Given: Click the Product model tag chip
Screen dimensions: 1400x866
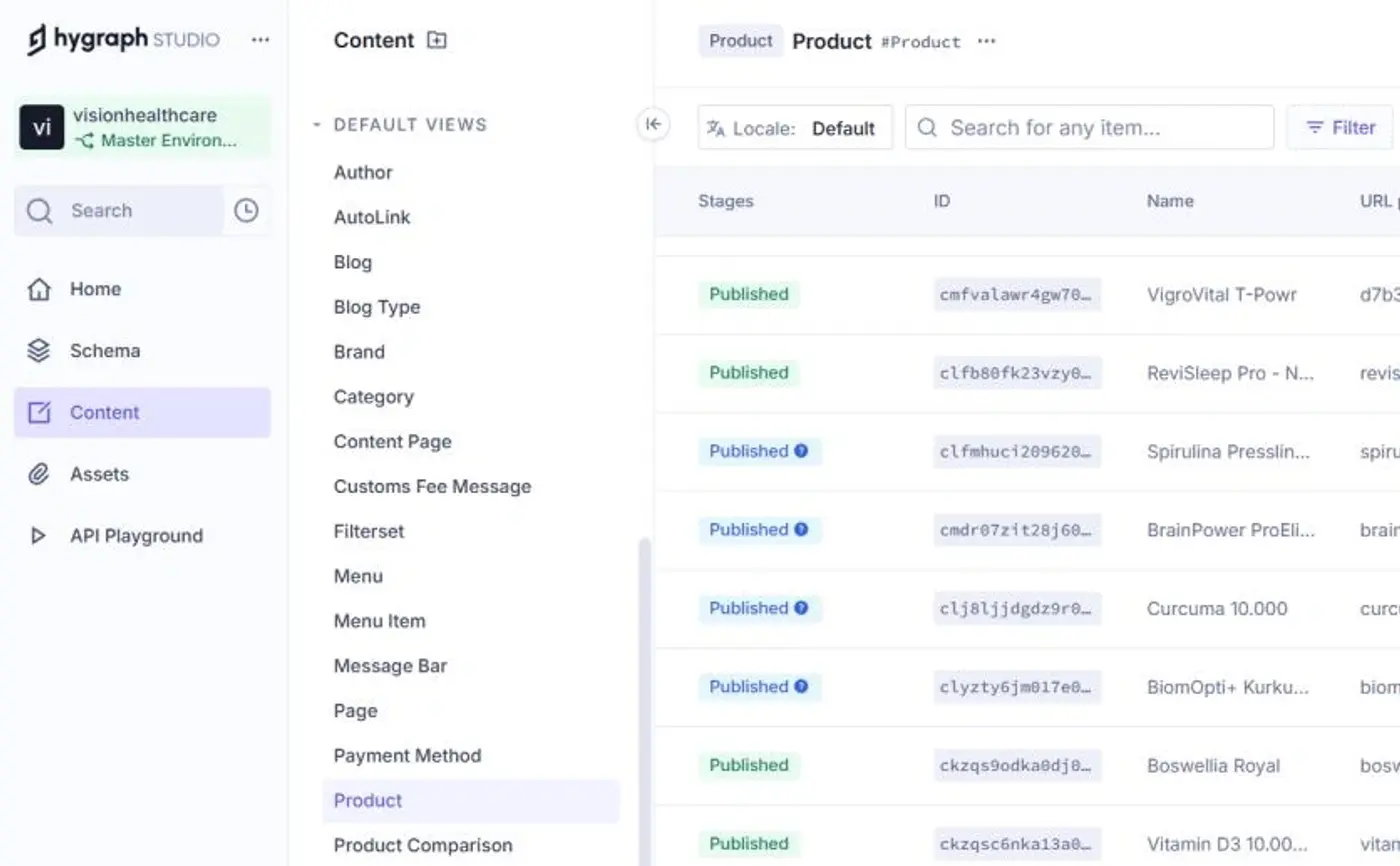Looking at the screenshot, I should 741,41.
